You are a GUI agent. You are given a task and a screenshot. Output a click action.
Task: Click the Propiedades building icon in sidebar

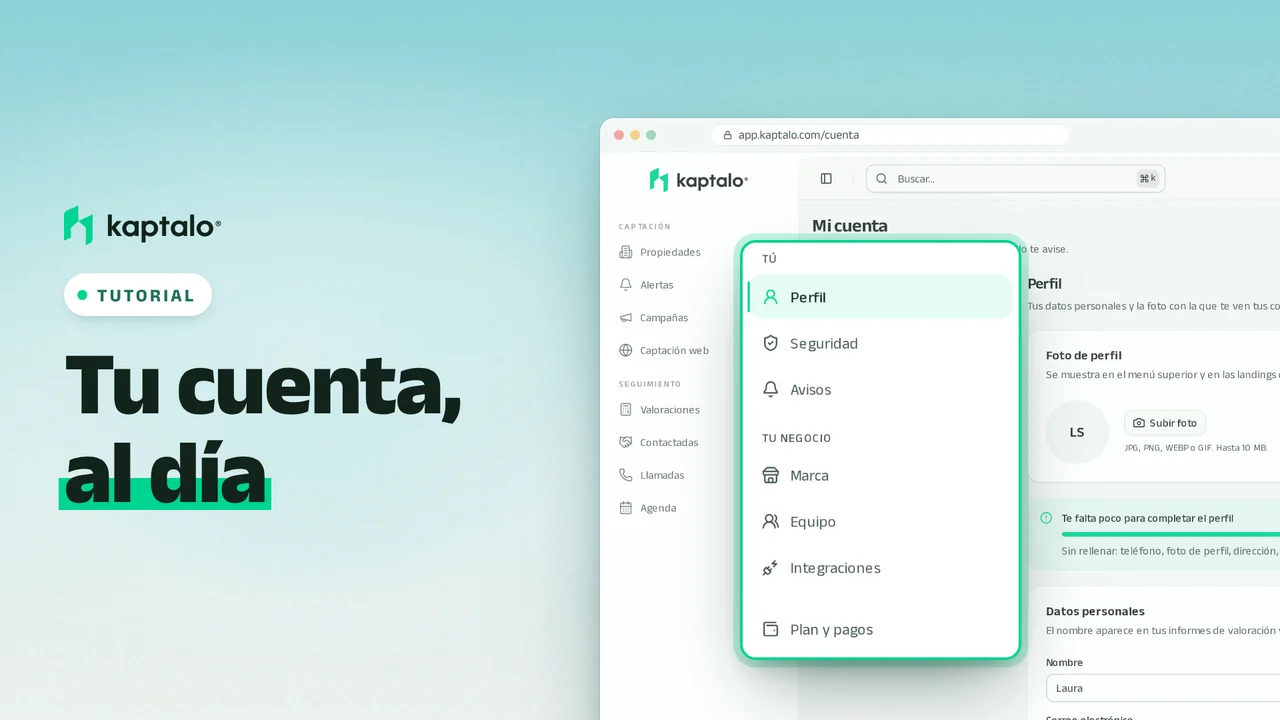pyautogui.click(x=626, y=252)
